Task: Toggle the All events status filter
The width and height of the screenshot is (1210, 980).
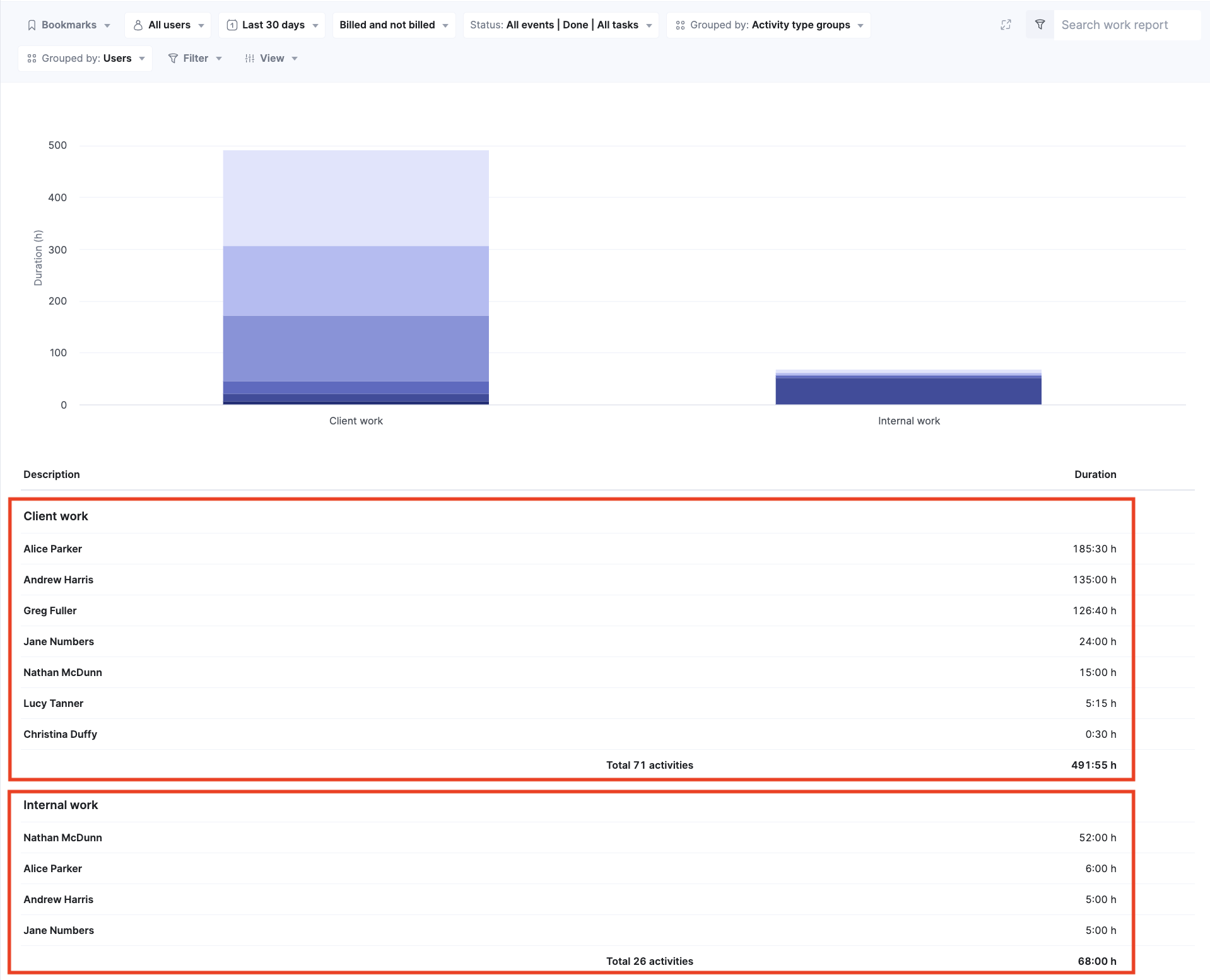Action: pos(531,25)
